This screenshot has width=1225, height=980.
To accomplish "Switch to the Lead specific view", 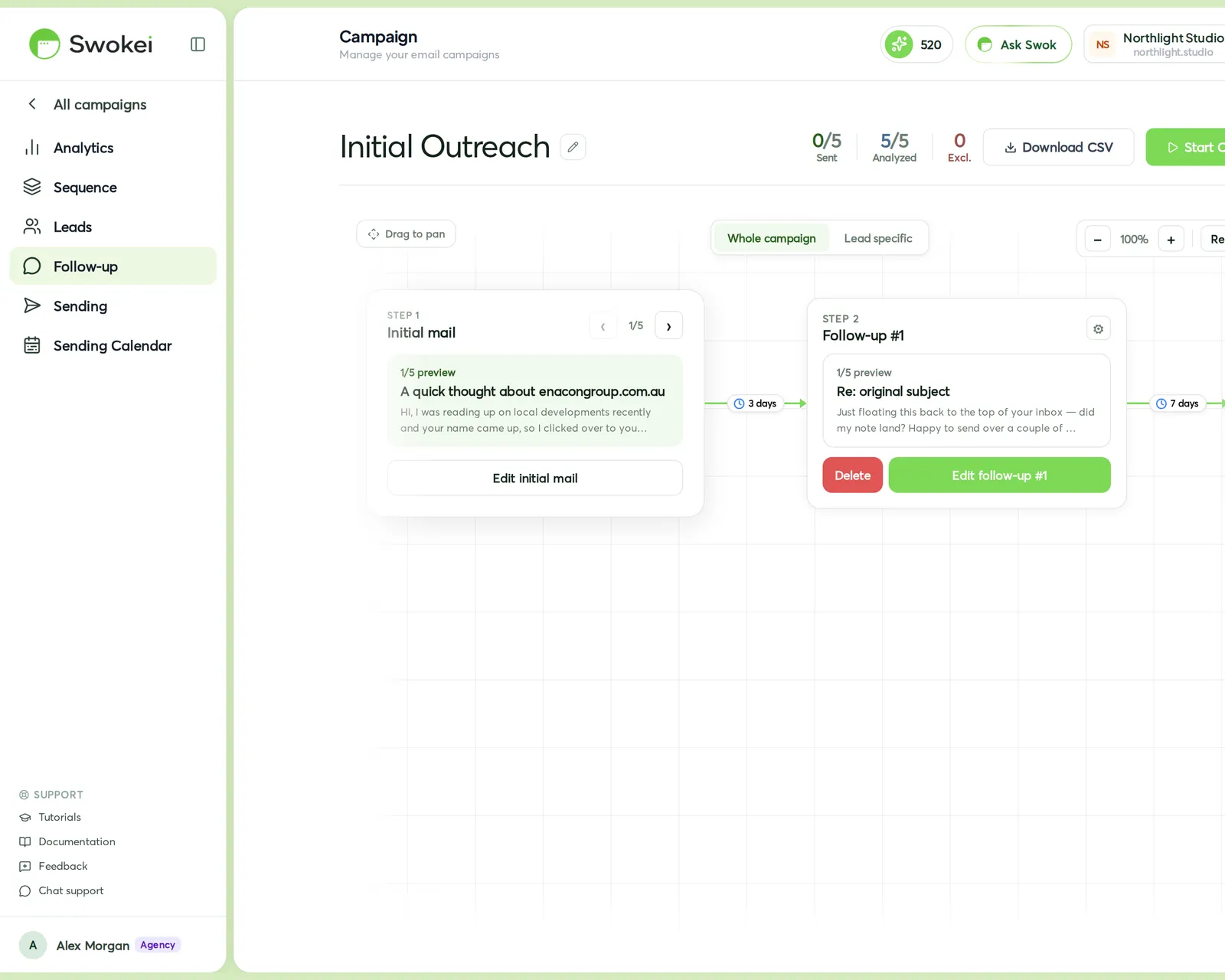I will click(878, 238).
